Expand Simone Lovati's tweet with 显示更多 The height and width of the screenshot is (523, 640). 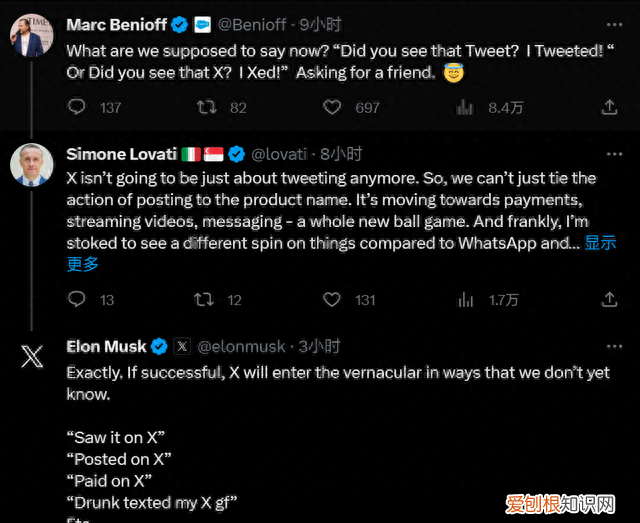click(x=599, y=242)
